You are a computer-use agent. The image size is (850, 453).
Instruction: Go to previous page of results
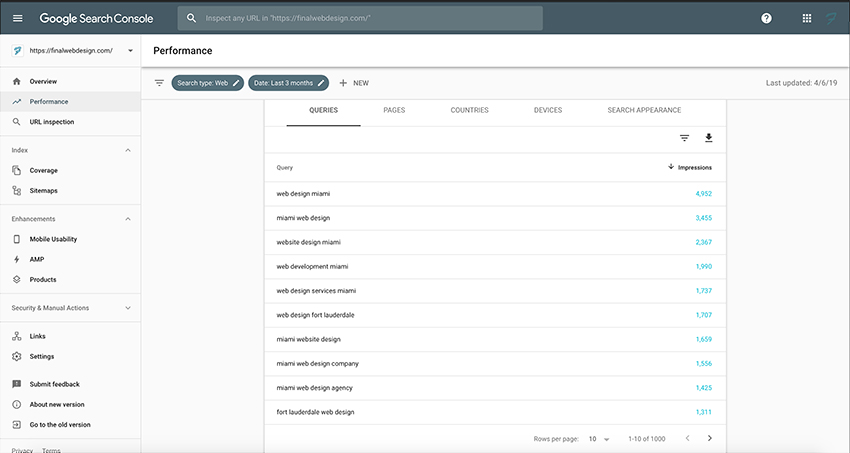[687, 438]
